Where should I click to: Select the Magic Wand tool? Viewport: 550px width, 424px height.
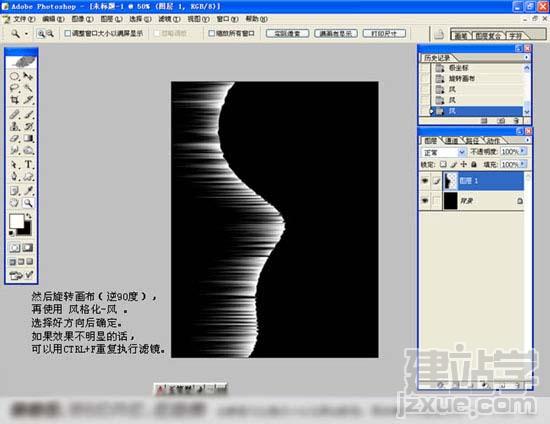click(x=28, y=88)
